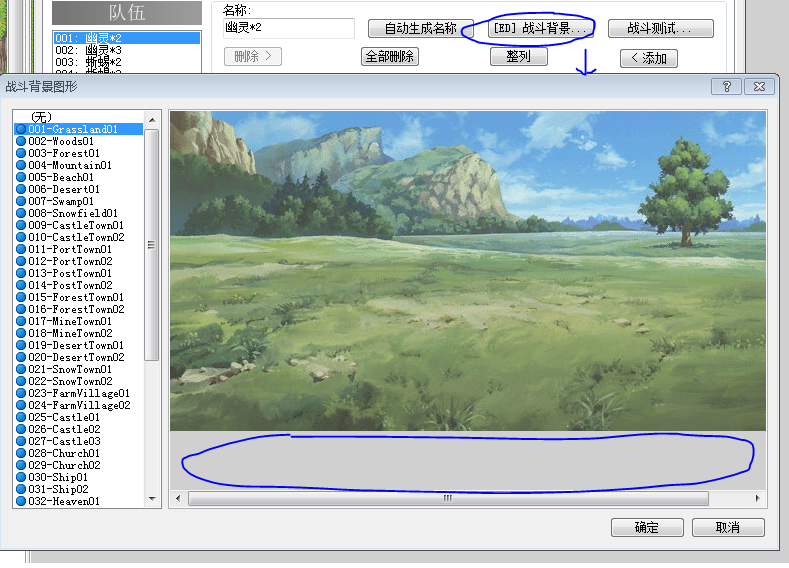Click the file list vertical scrollbar thumb
This screenshot has width=789, height=568.
pos(151,245)
